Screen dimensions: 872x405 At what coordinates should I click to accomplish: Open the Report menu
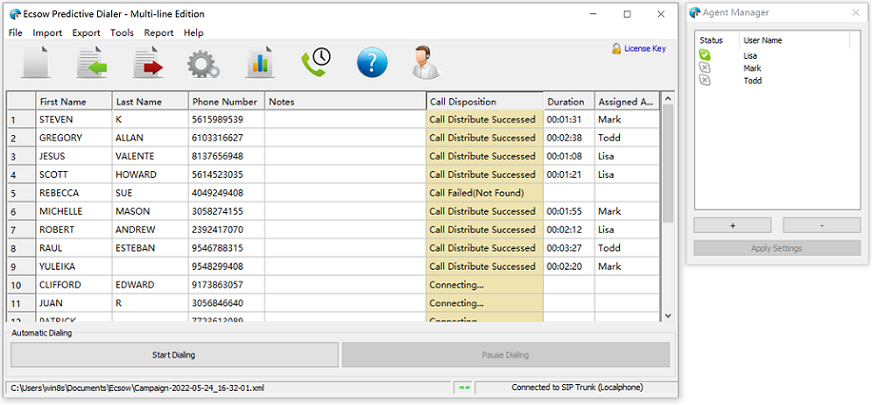[158, 33]
